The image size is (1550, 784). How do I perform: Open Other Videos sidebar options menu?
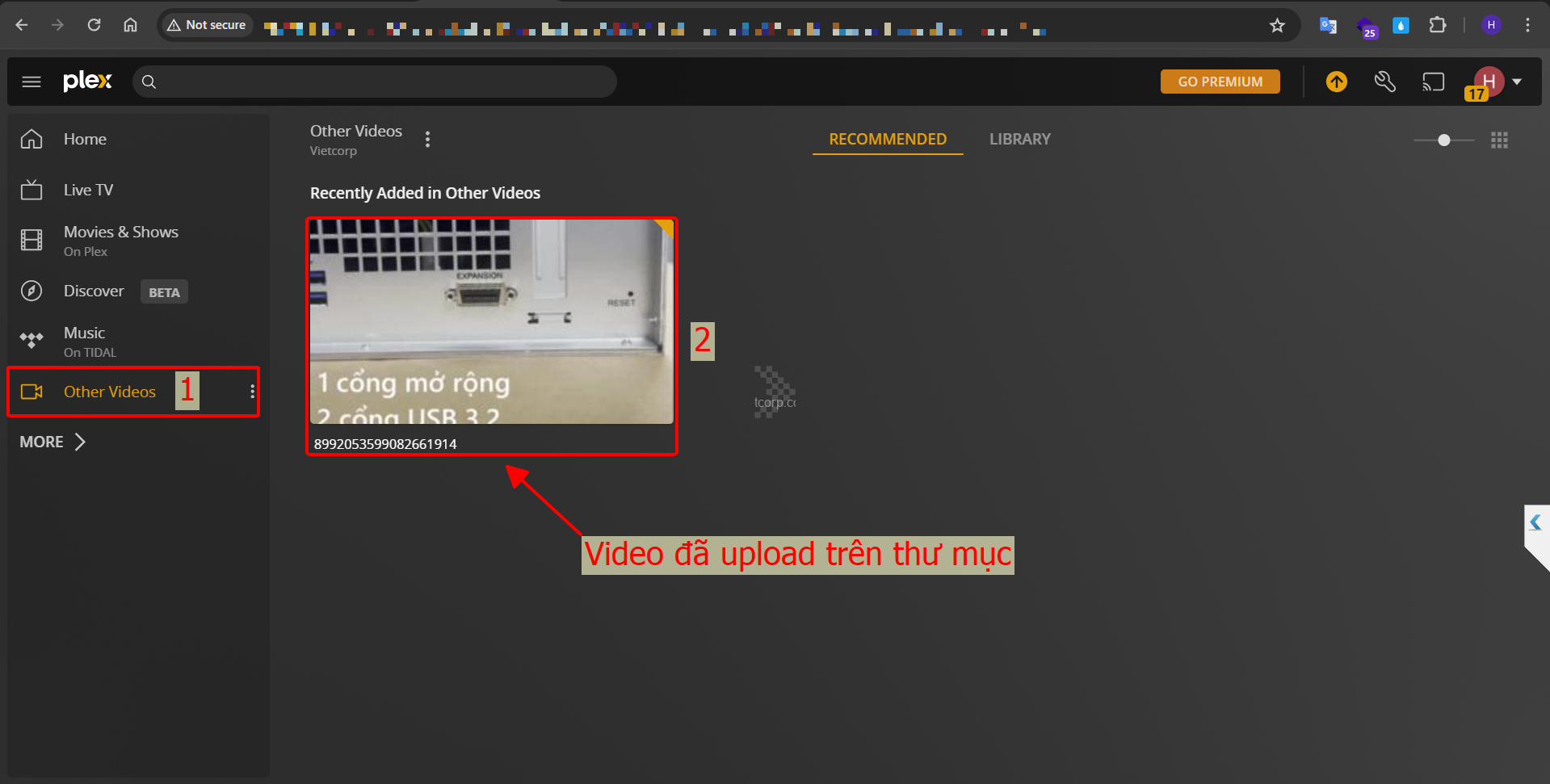(x=253, y=392)
